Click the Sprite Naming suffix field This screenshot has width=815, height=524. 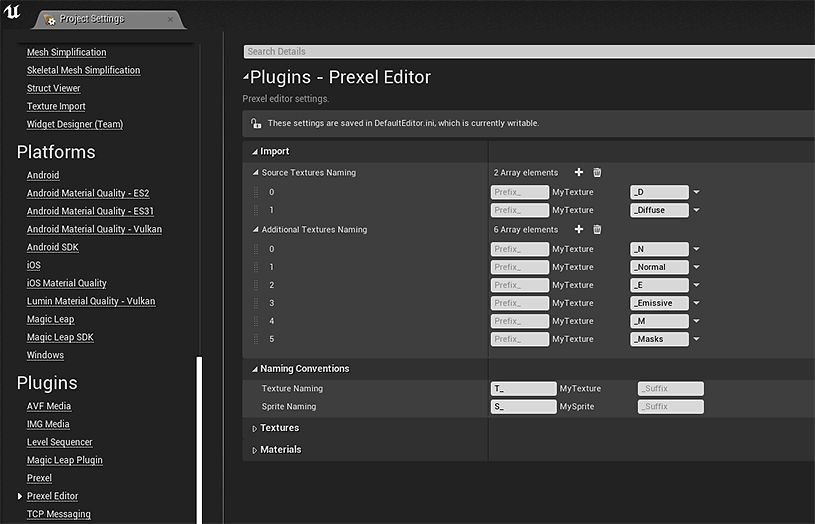pyautogui.click(x=671, y=407)
